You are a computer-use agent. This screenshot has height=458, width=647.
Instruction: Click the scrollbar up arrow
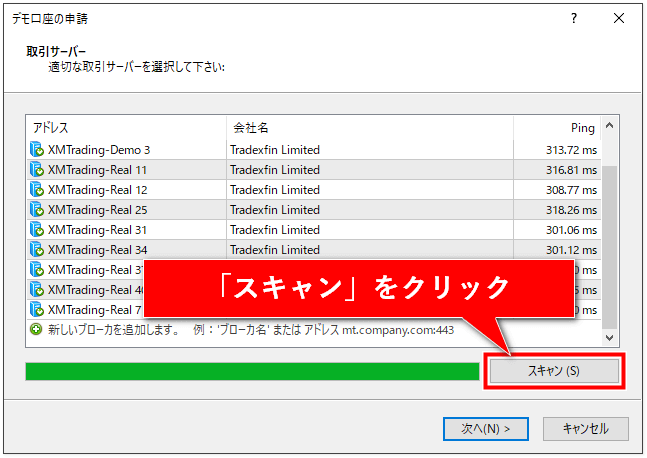609,125
